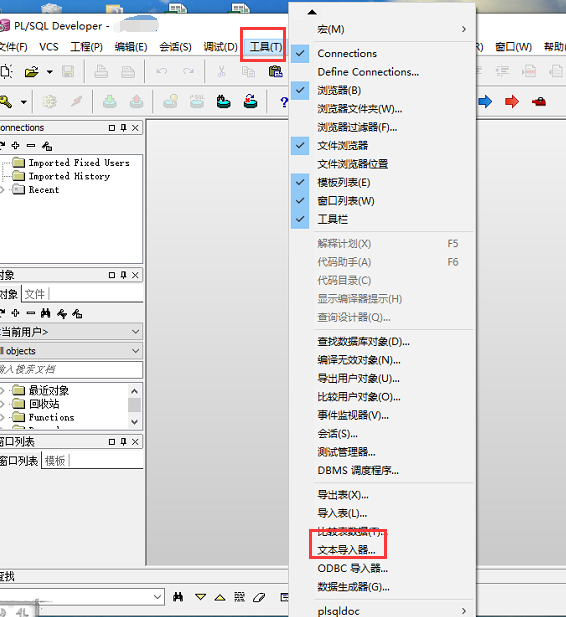Open the 编辑(E) menu

click(131, 47)
